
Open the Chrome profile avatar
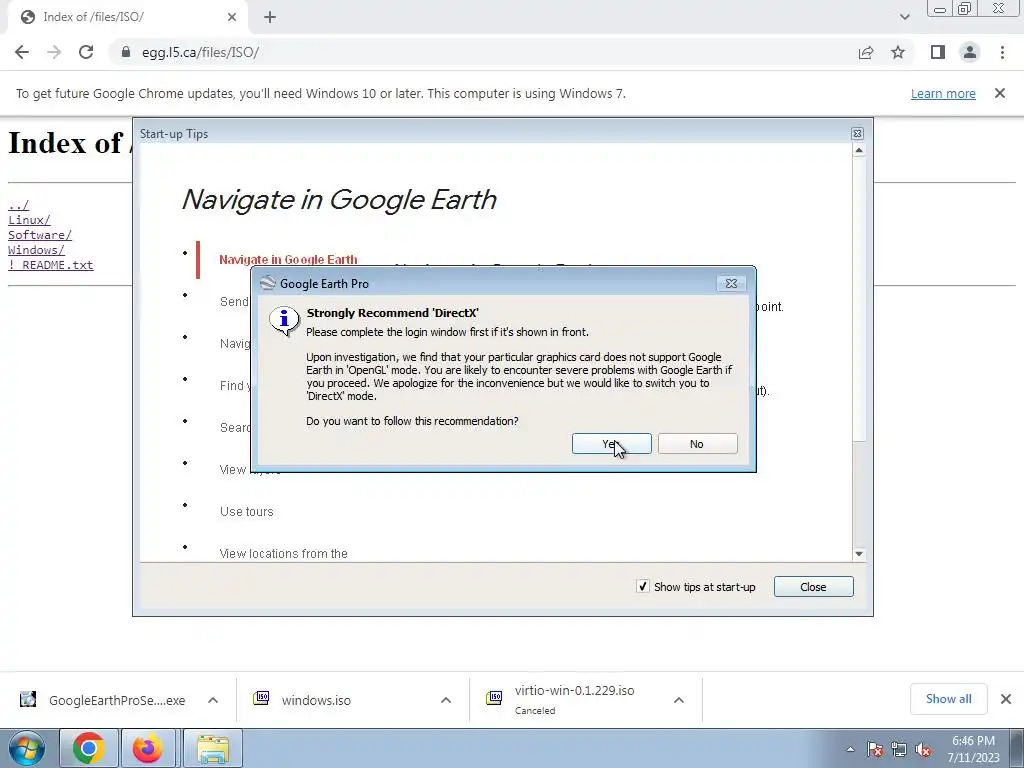(970, 52)
